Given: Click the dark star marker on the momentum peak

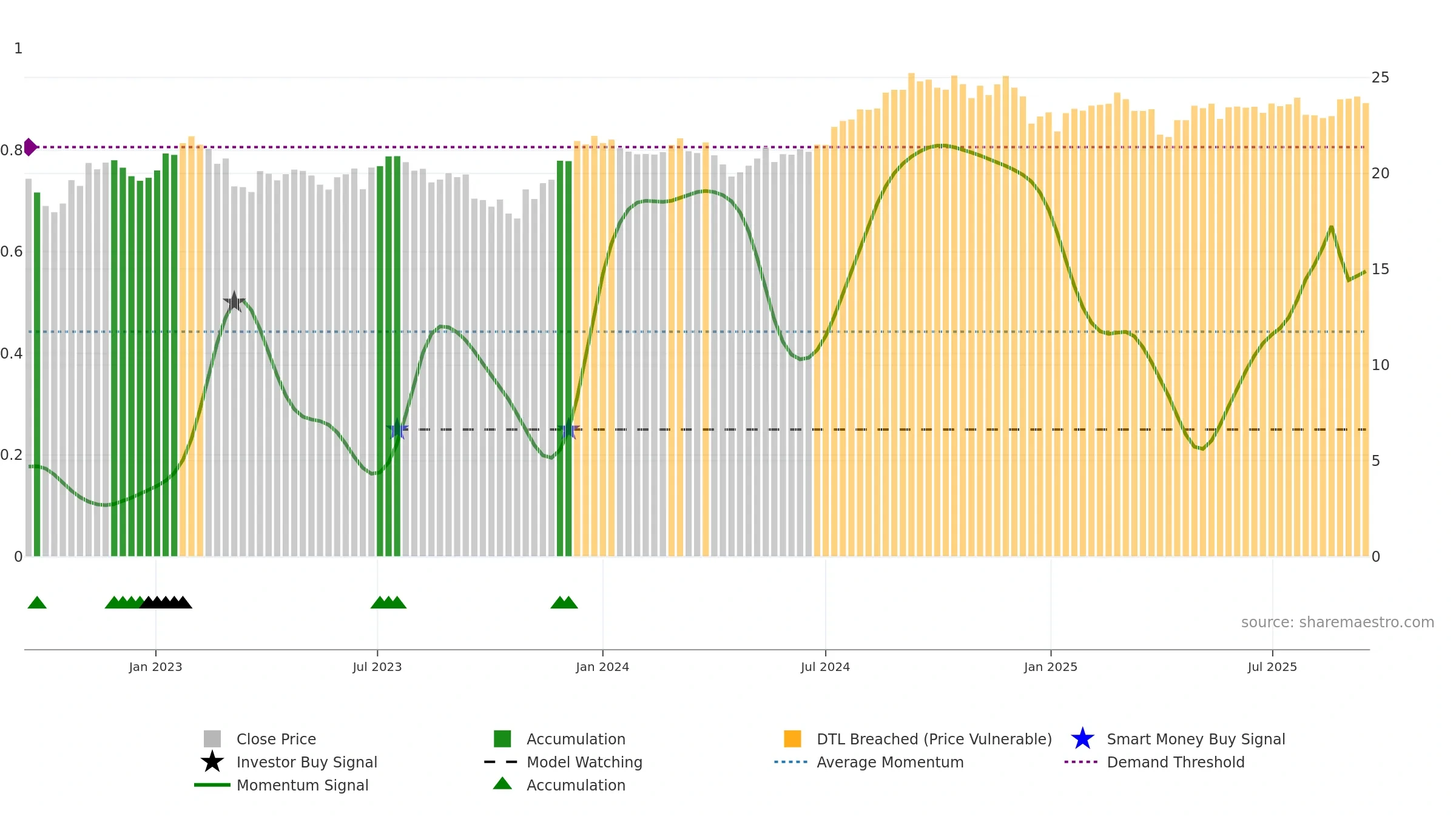Looking at the screenshot, I should click(x=234, y=302).
